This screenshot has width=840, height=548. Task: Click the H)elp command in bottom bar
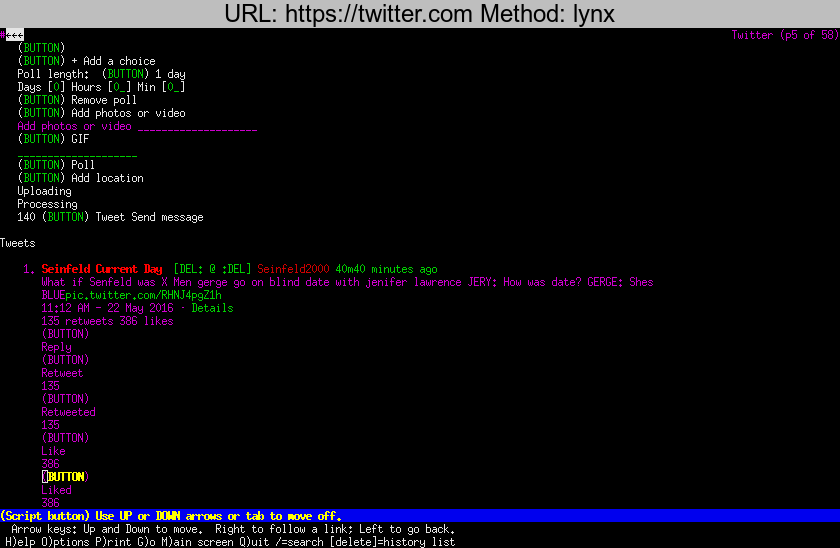click(20, 542)
